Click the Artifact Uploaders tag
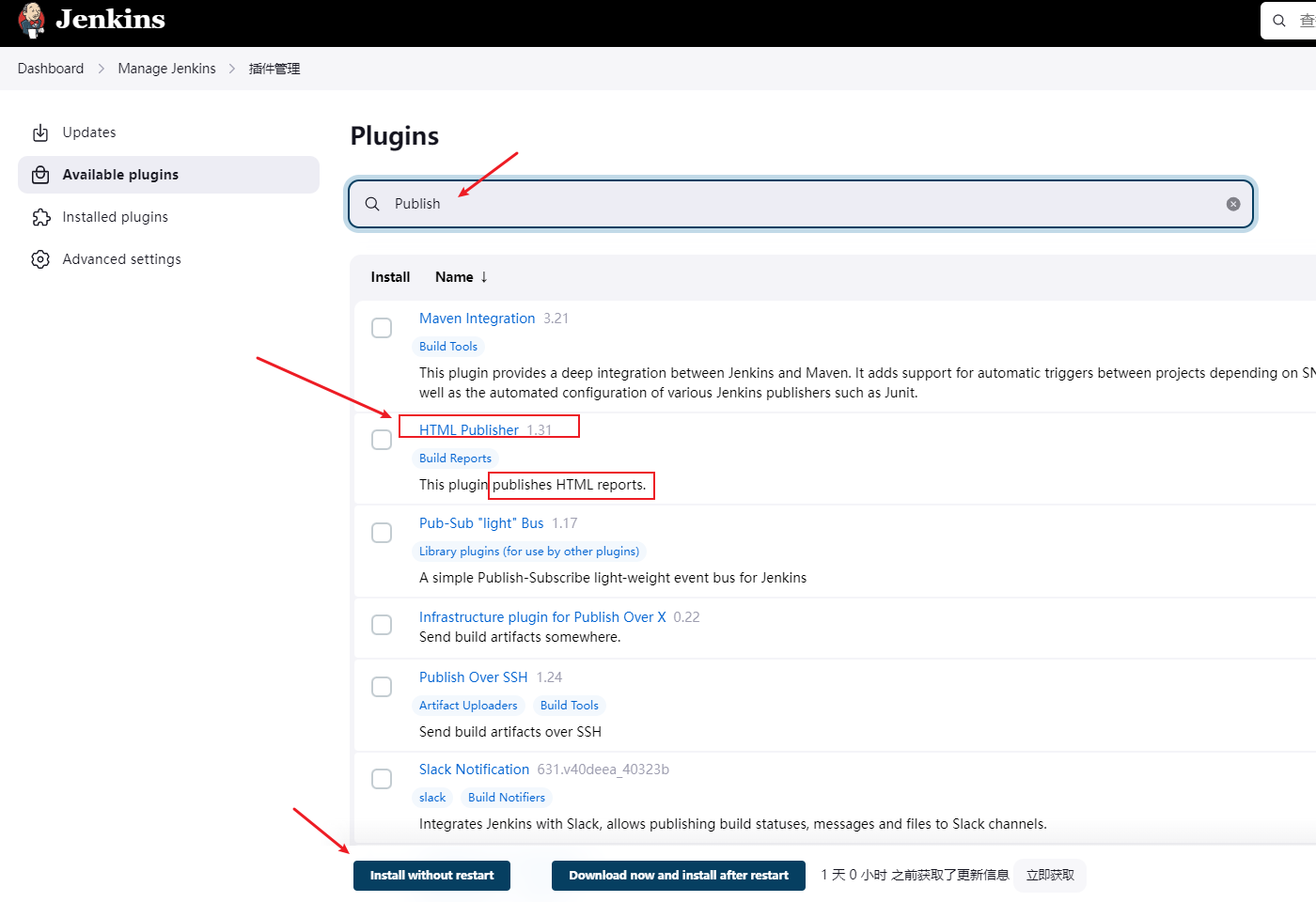The width and height of the screenshot is (1316, 902). click(468, 706)
